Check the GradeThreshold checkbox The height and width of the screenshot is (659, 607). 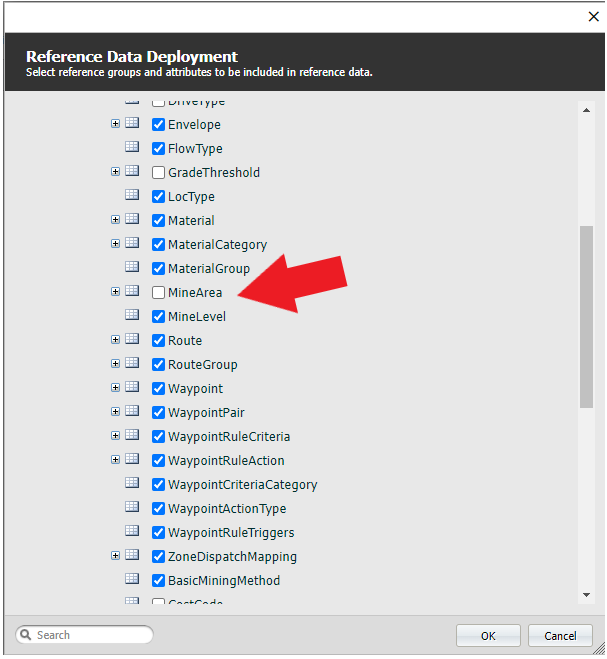pyautogui.click(x=158, y=173)
